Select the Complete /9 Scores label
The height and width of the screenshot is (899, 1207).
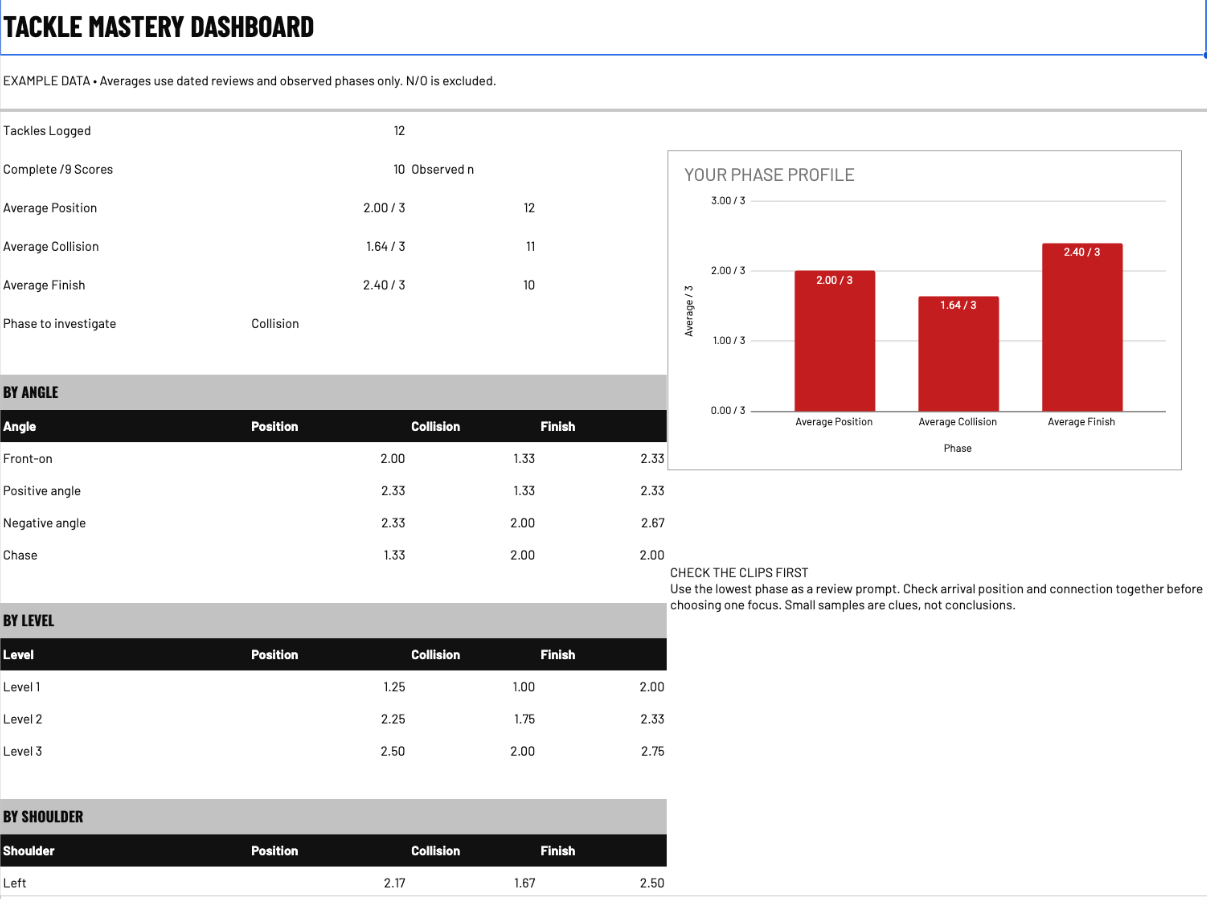[x=58, y=170]
